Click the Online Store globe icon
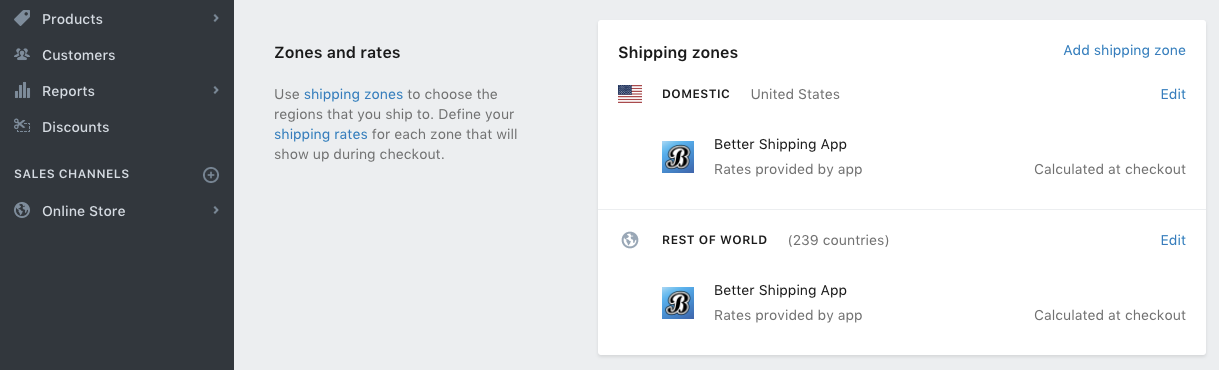 pos(22,211)
